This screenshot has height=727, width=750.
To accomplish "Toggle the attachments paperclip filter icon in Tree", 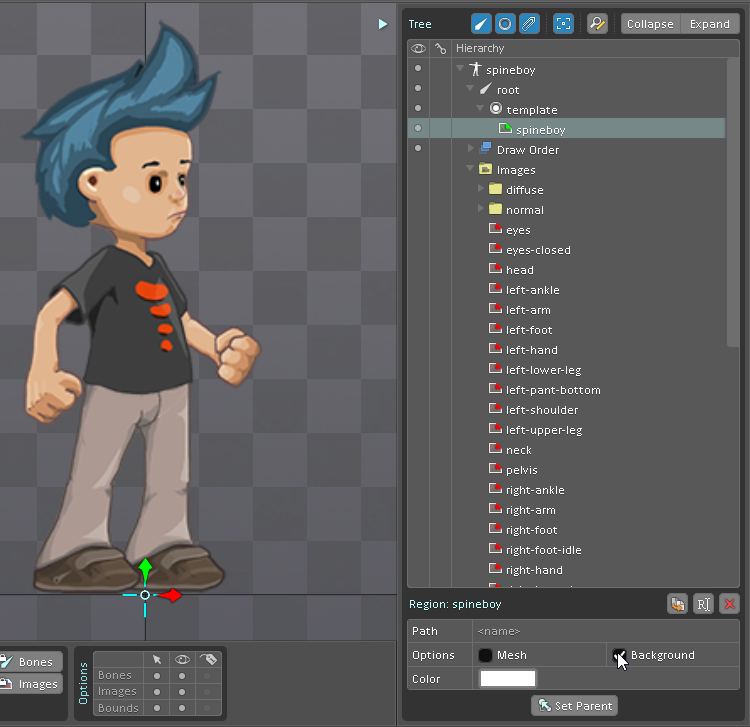I will tap(529, 24).
